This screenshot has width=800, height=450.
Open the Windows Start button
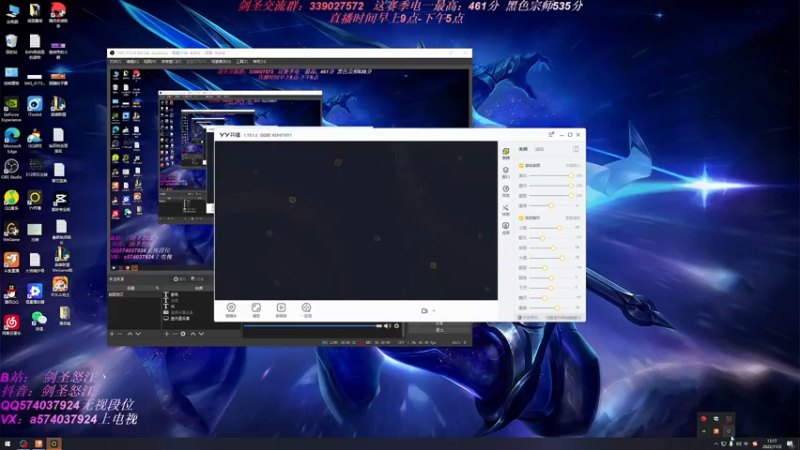click(x=7, y=443)
